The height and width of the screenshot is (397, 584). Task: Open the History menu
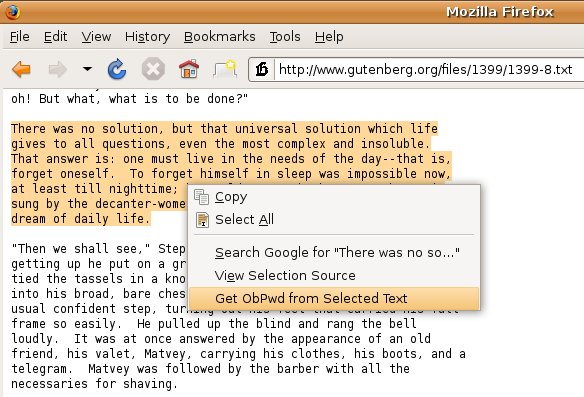(147, 36)
